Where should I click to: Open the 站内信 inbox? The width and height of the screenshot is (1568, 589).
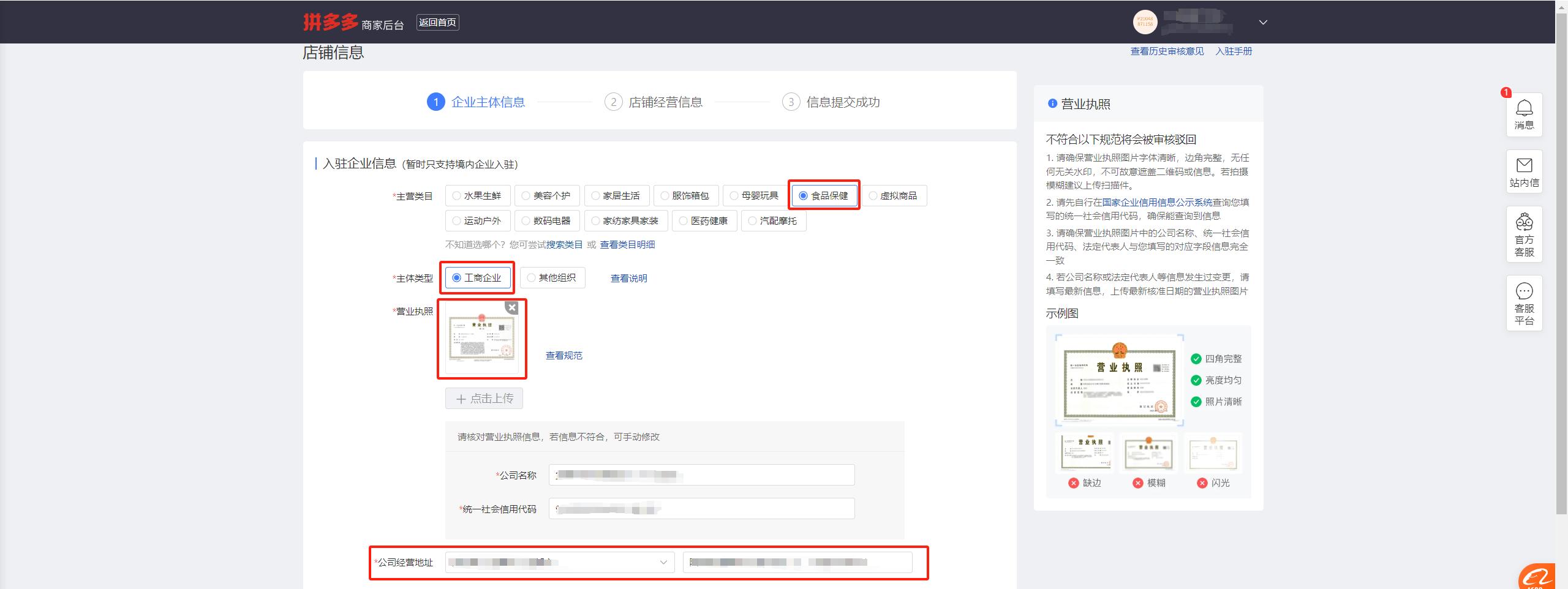tap(1525, 172)
